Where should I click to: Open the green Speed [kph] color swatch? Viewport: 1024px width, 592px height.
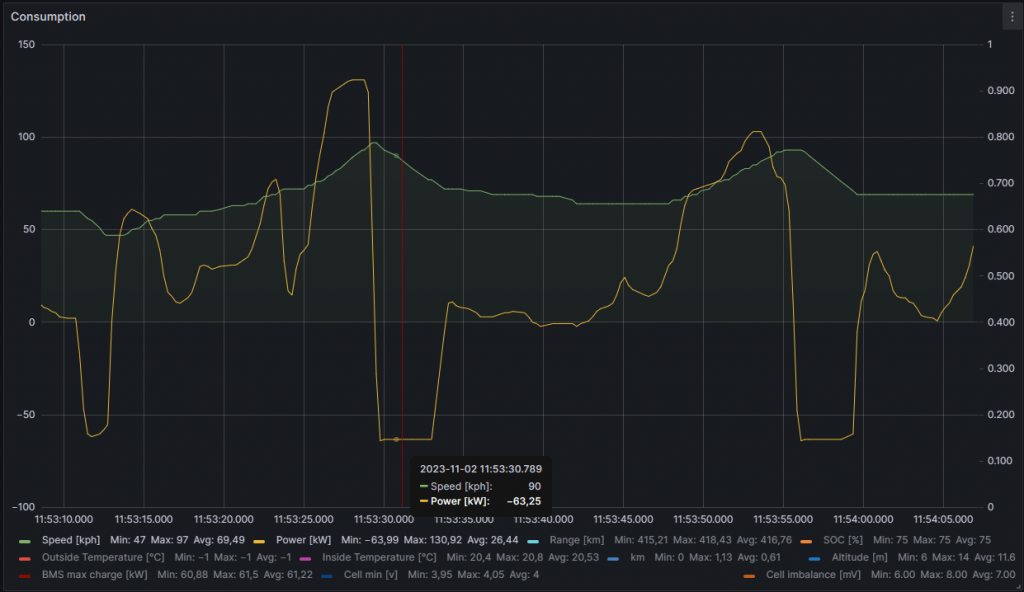[25, 542]
